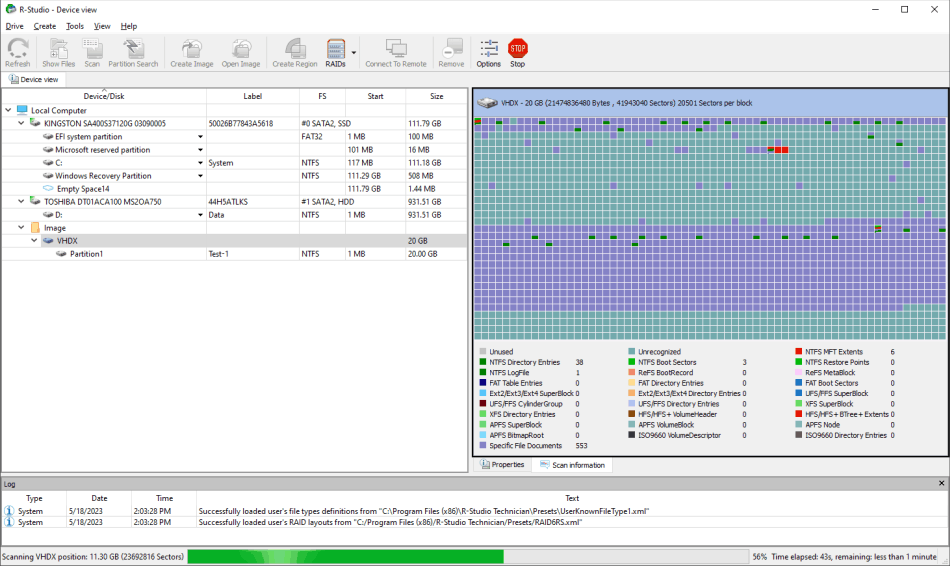The image size is (950, 566).
Task: Select the TOSHIBA hard drive icon
Action: click(35, 201)
